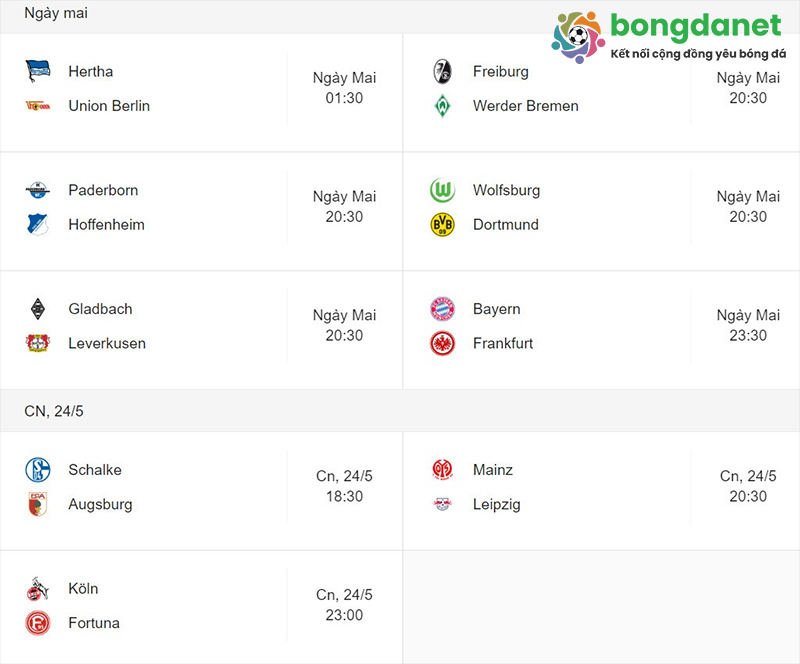Click the Schalke 04 club logo
This screenshot has width=800, height=664.
click(x=38, y=469)
